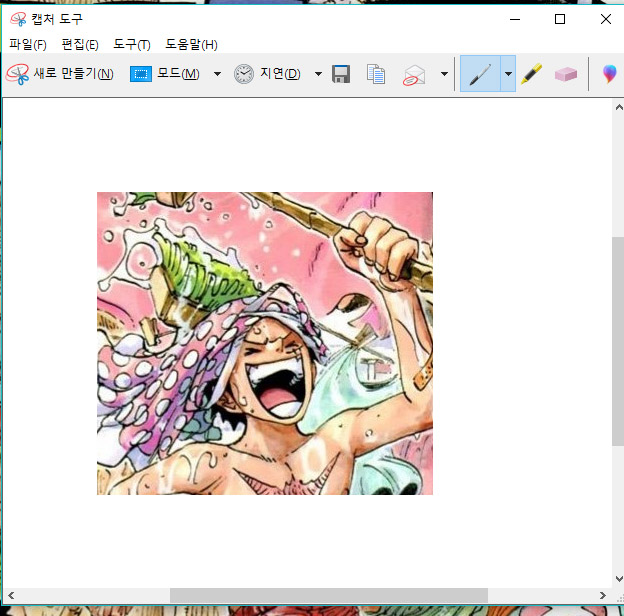Expand the Send snip dropdown arrow
Screen dimensions: 624x616
point(445,74)
